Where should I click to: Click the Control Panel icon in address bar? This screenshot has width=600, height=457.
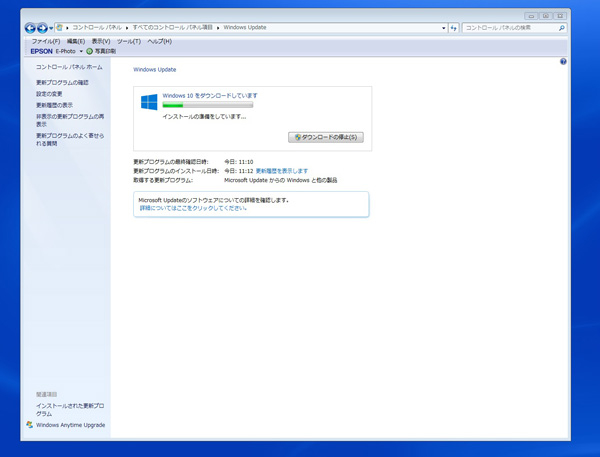click(x=59, y=28)
